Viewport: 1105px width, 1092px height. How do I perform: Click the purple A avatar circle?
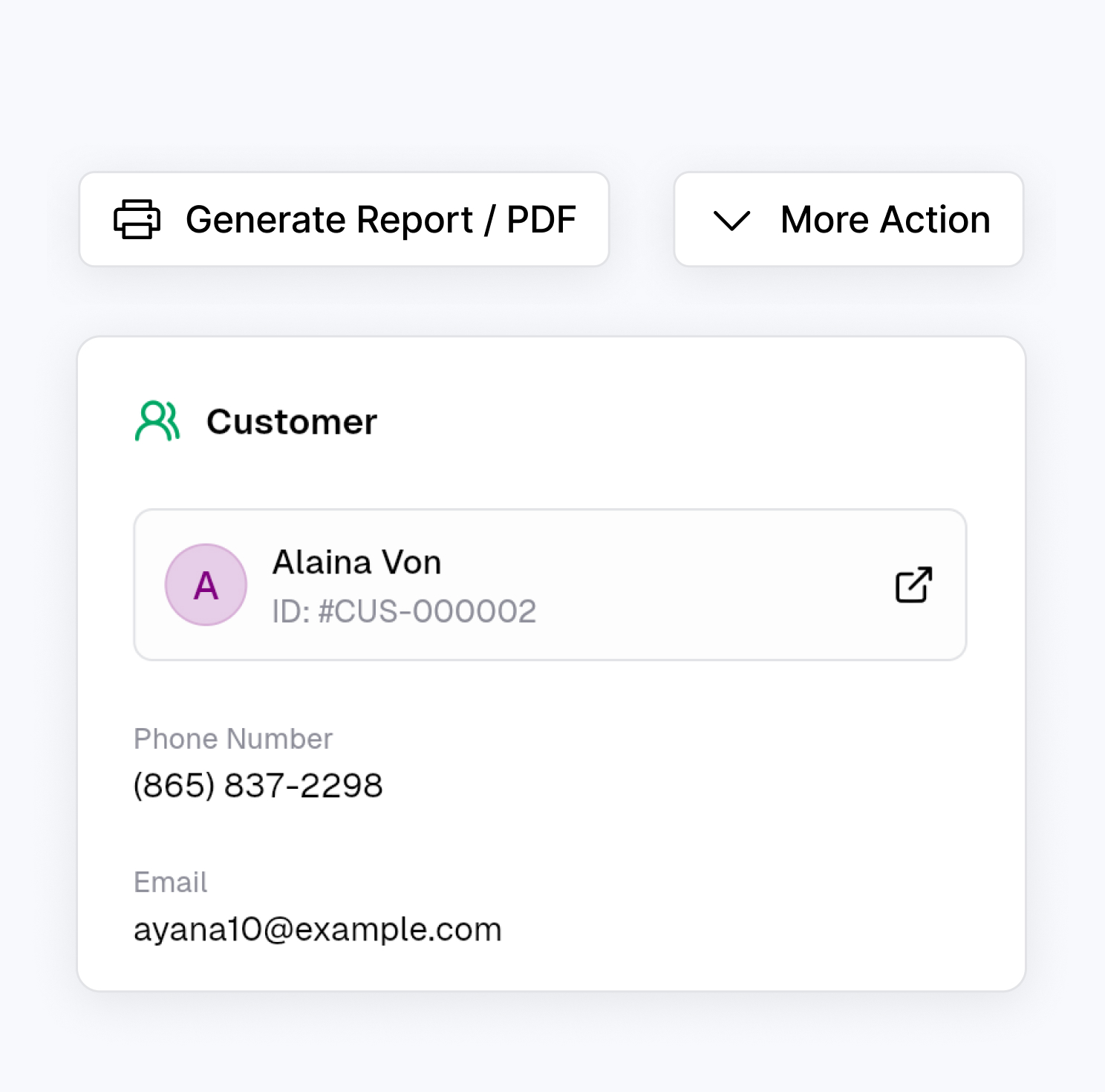206,585
